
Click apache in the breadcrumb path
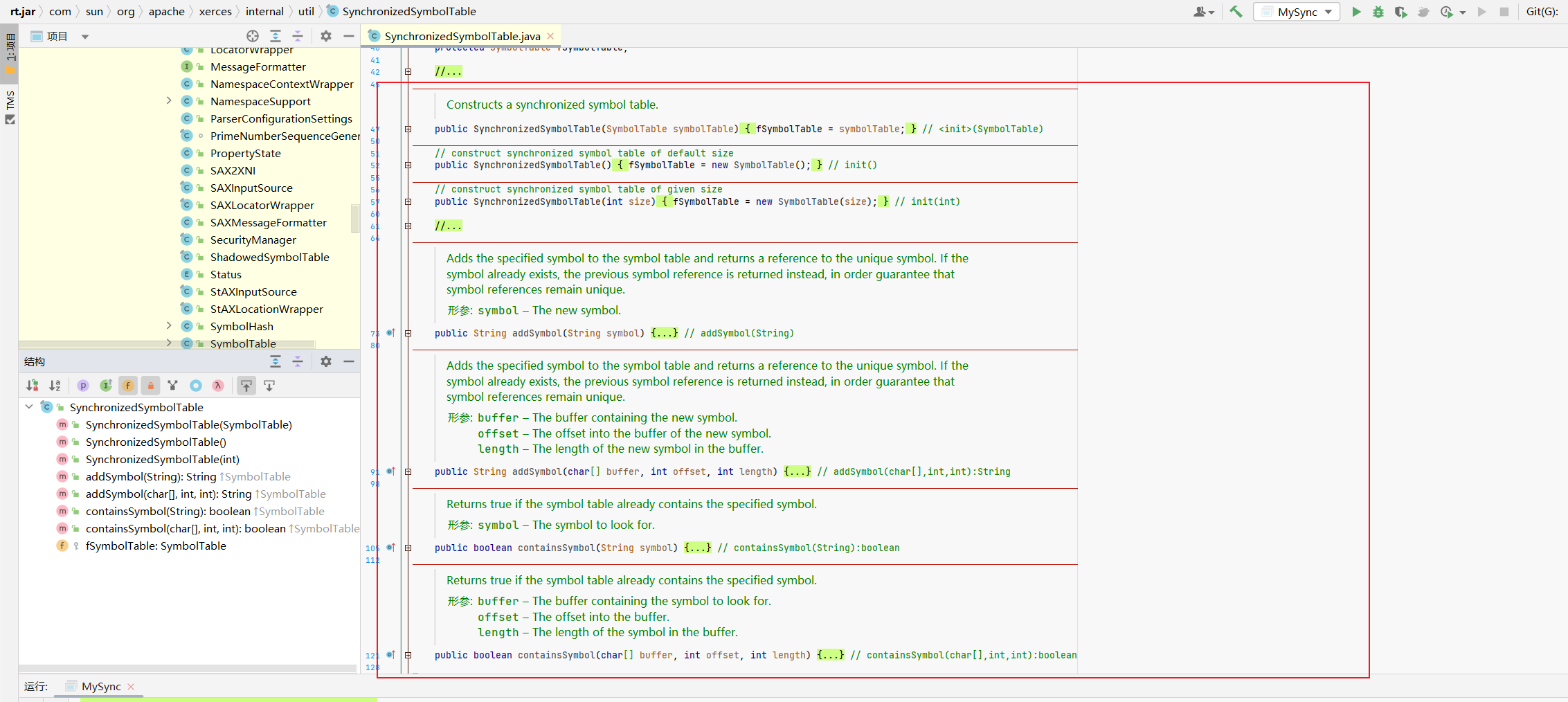(166, 11)
